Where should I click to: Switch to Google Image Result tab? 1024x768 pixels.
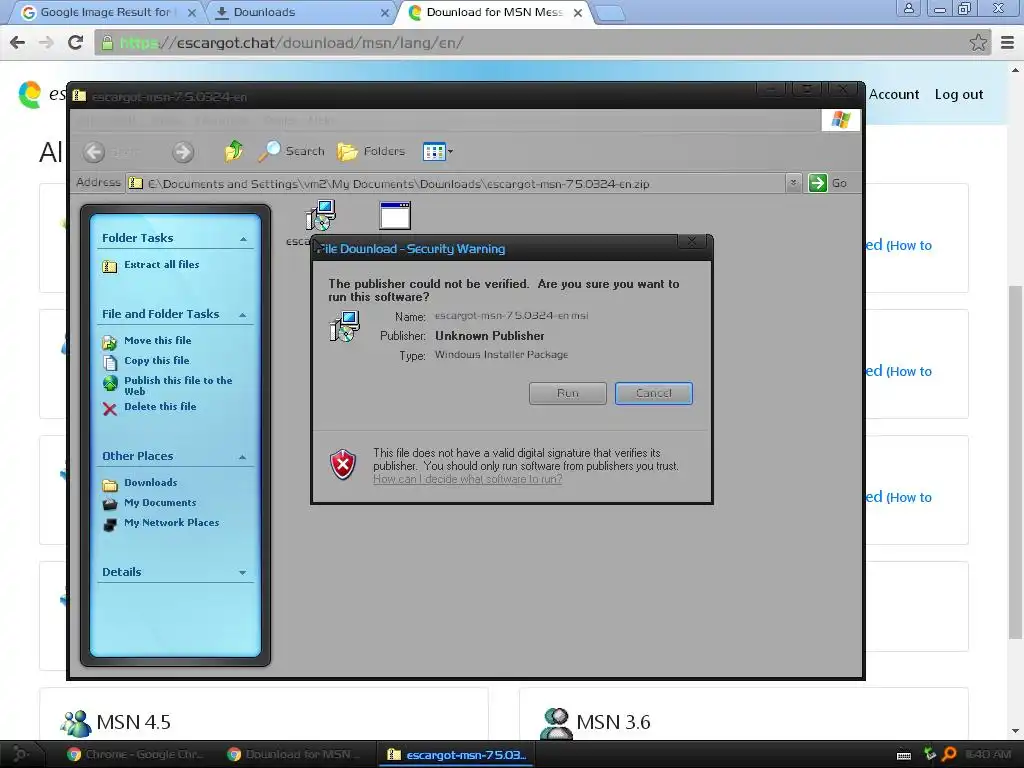(105, 12)
